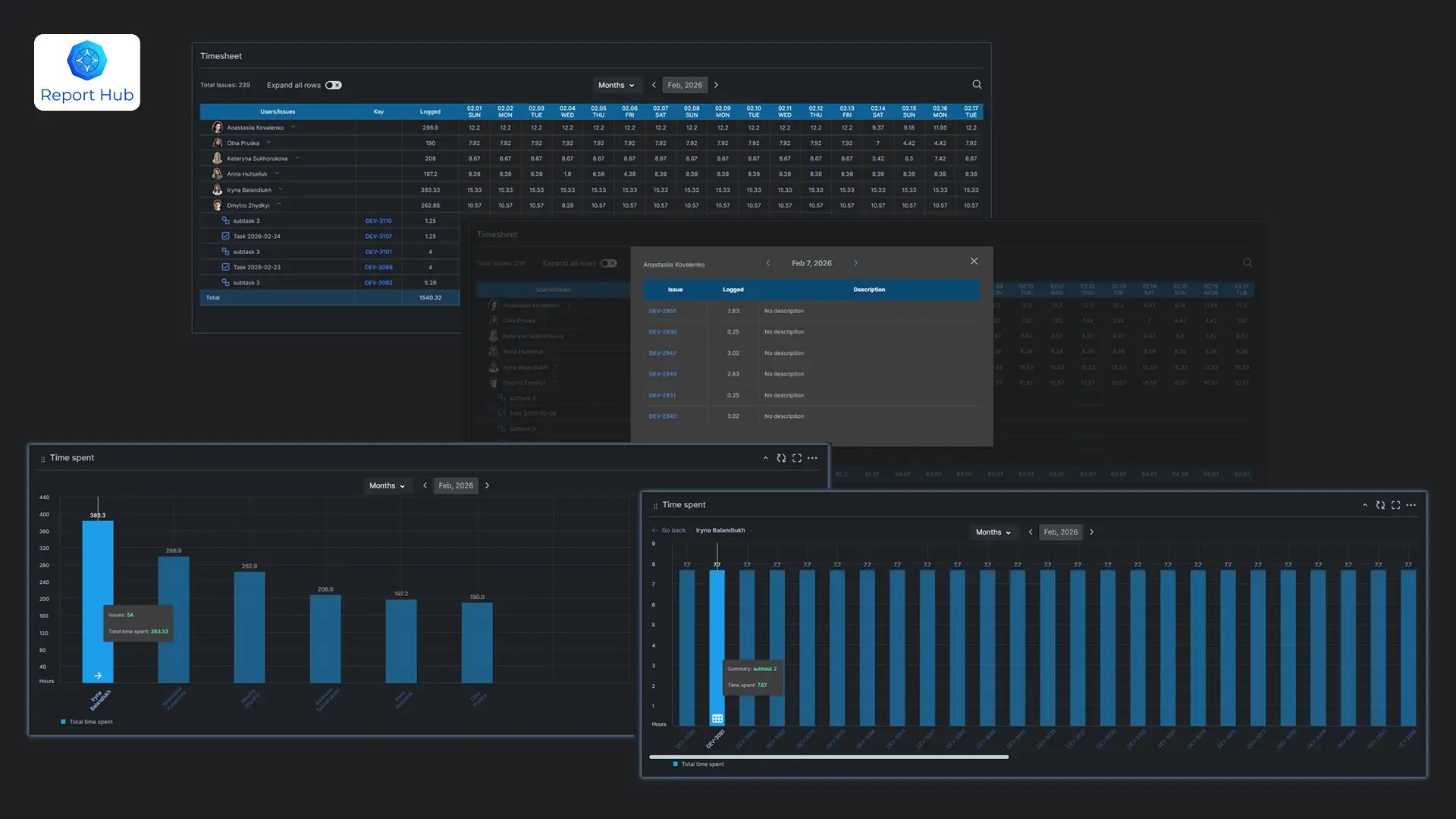The width and height of the screenshot is (1456, 819).
Task: Open issue link DEV-3110 in Timesheet
Action: click(378, 221)
